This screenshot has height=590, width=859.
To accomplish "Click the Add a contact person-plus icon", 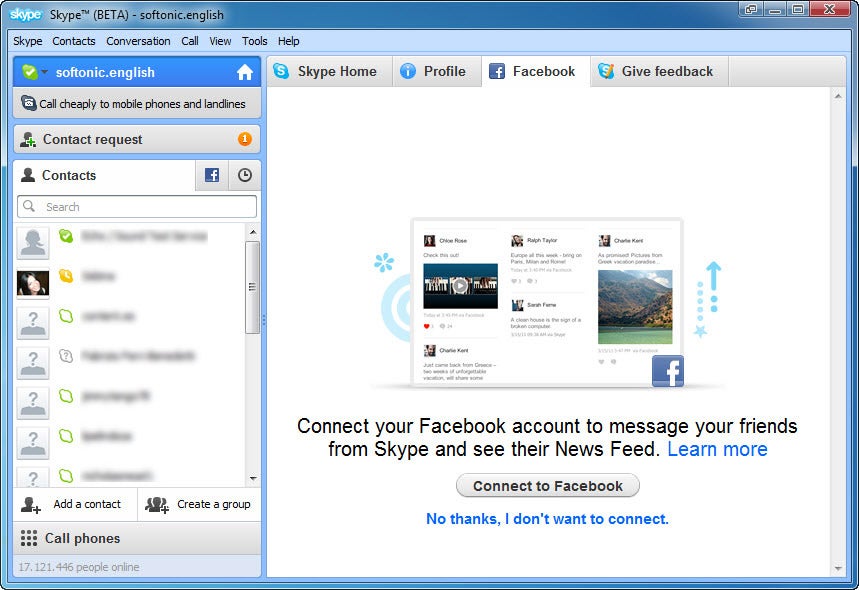I will tap(31, 505).
